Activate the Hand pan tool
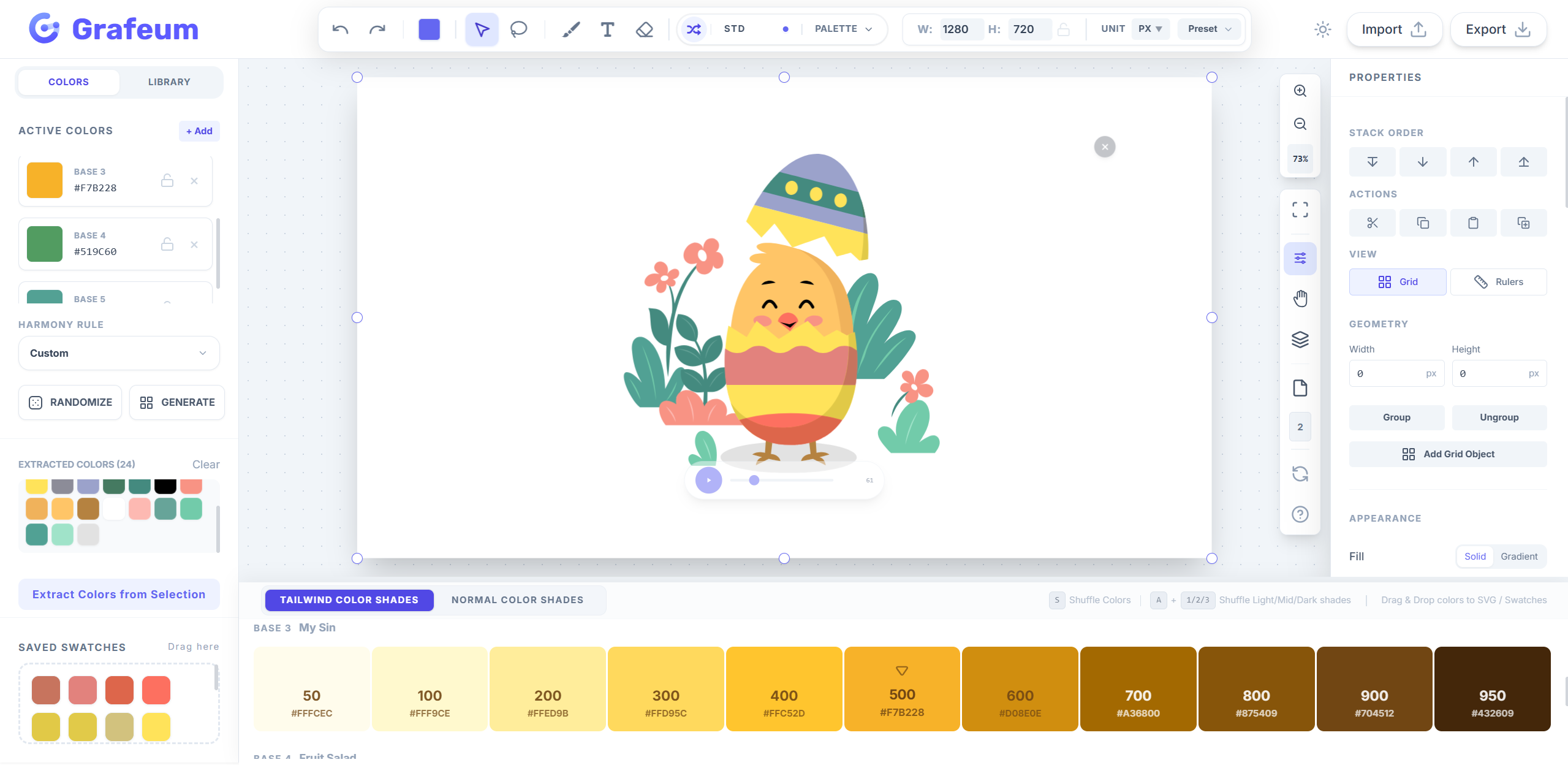Viewport: 1568px width, 765px height. (x=1300, y=299)
